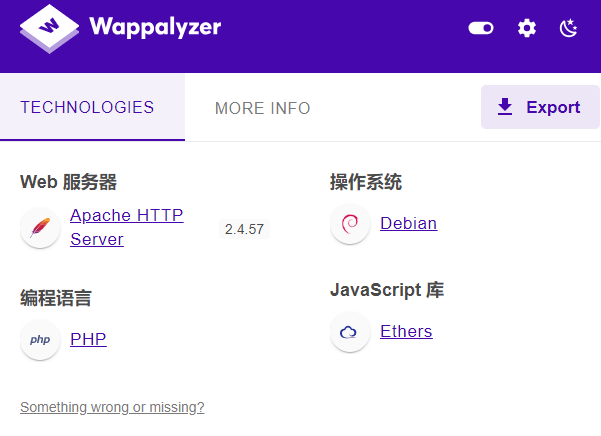Screen dimensions: 601x436
Task: Click the Export button
Action: pos(540,107)
